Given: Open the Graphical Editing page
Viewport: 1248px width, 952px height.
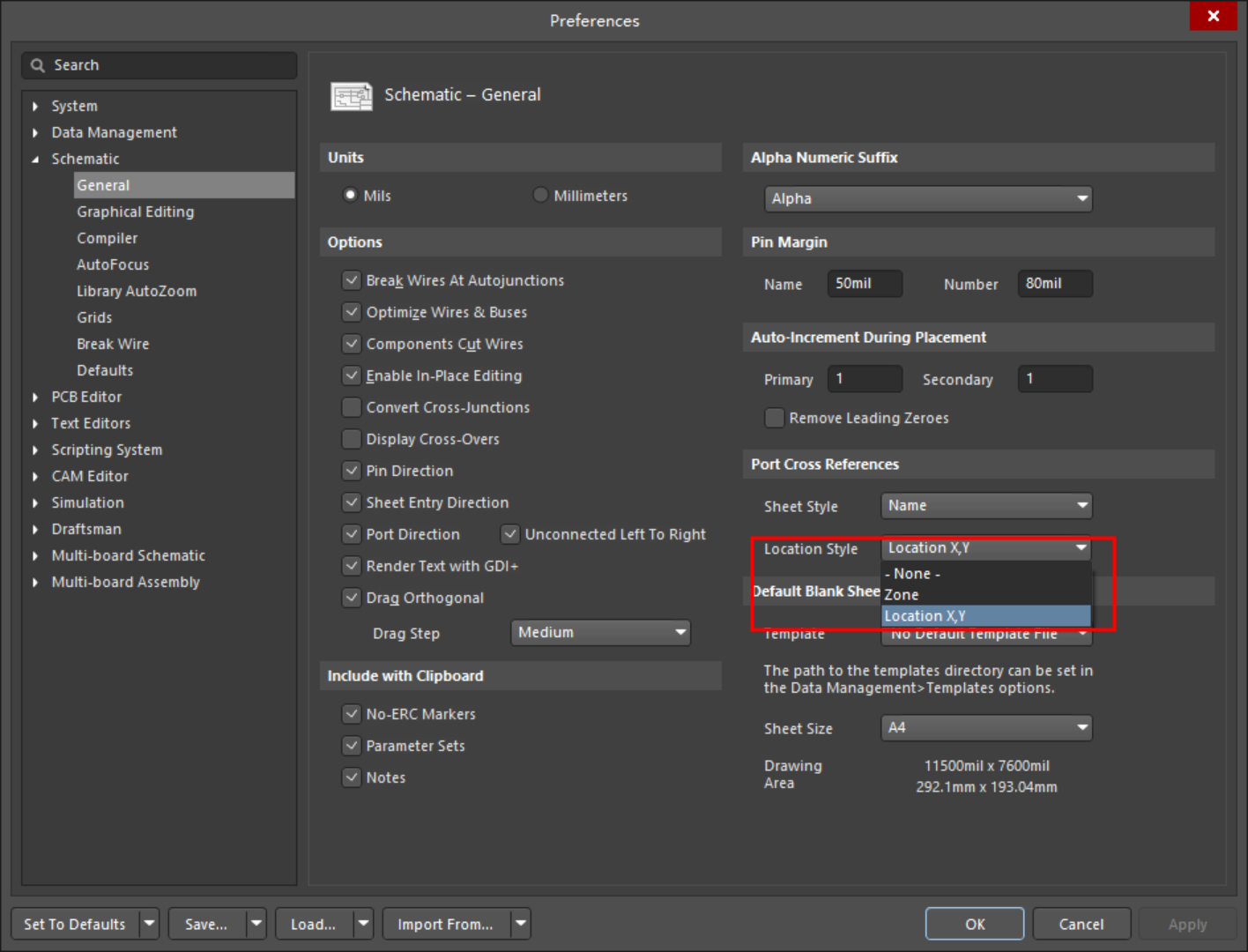Looking at the screenshot, I should tap(135, 212).
